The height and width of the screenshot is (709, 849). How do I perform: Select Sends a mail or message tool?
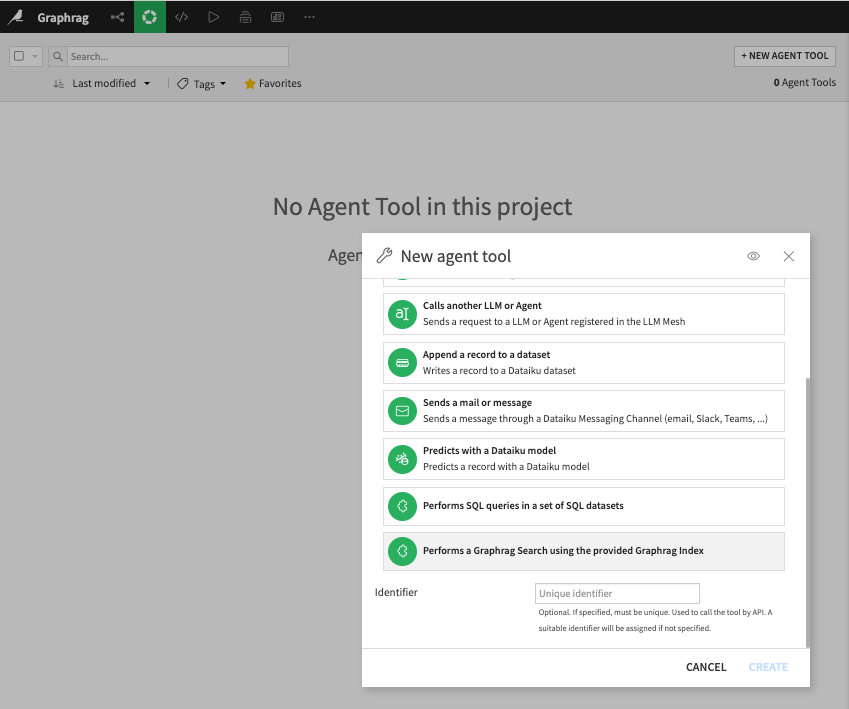[x=584, y=411]
